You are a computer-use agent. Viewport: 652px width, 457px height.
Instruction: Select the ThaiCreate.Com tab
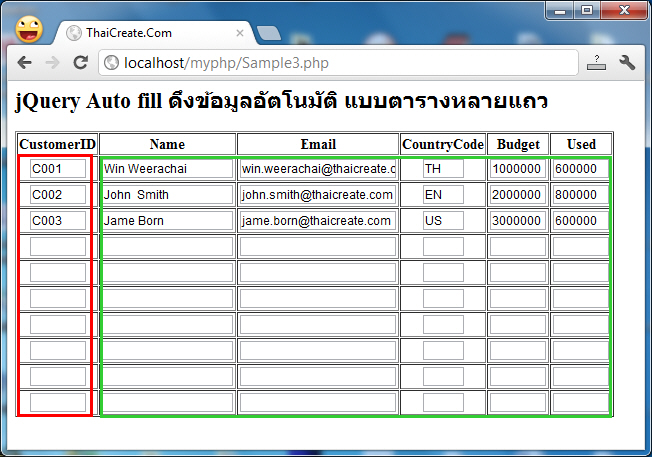(154, 33)
